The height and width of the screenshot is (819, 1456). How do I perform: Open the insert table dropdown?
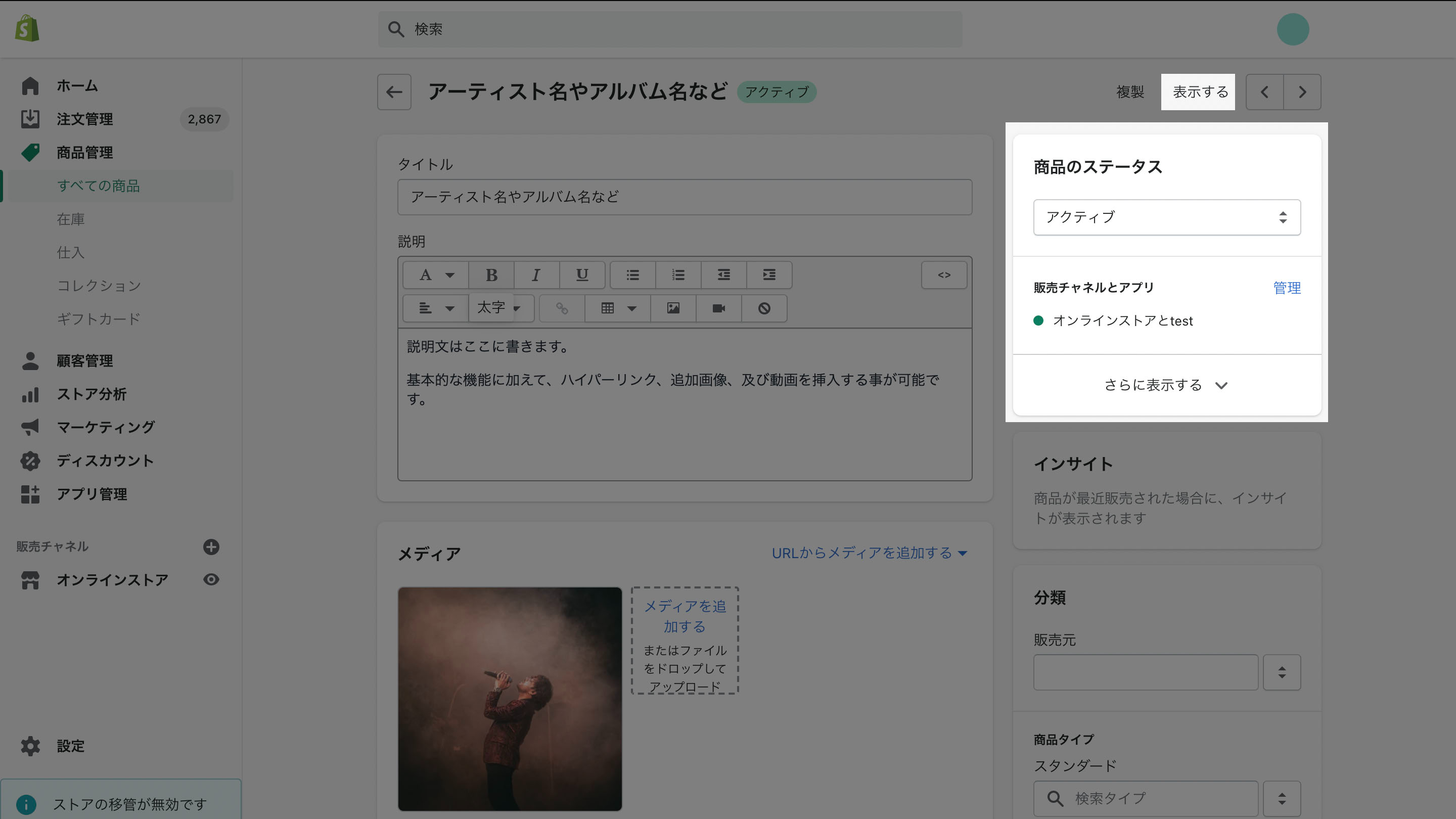pos(618,308)
